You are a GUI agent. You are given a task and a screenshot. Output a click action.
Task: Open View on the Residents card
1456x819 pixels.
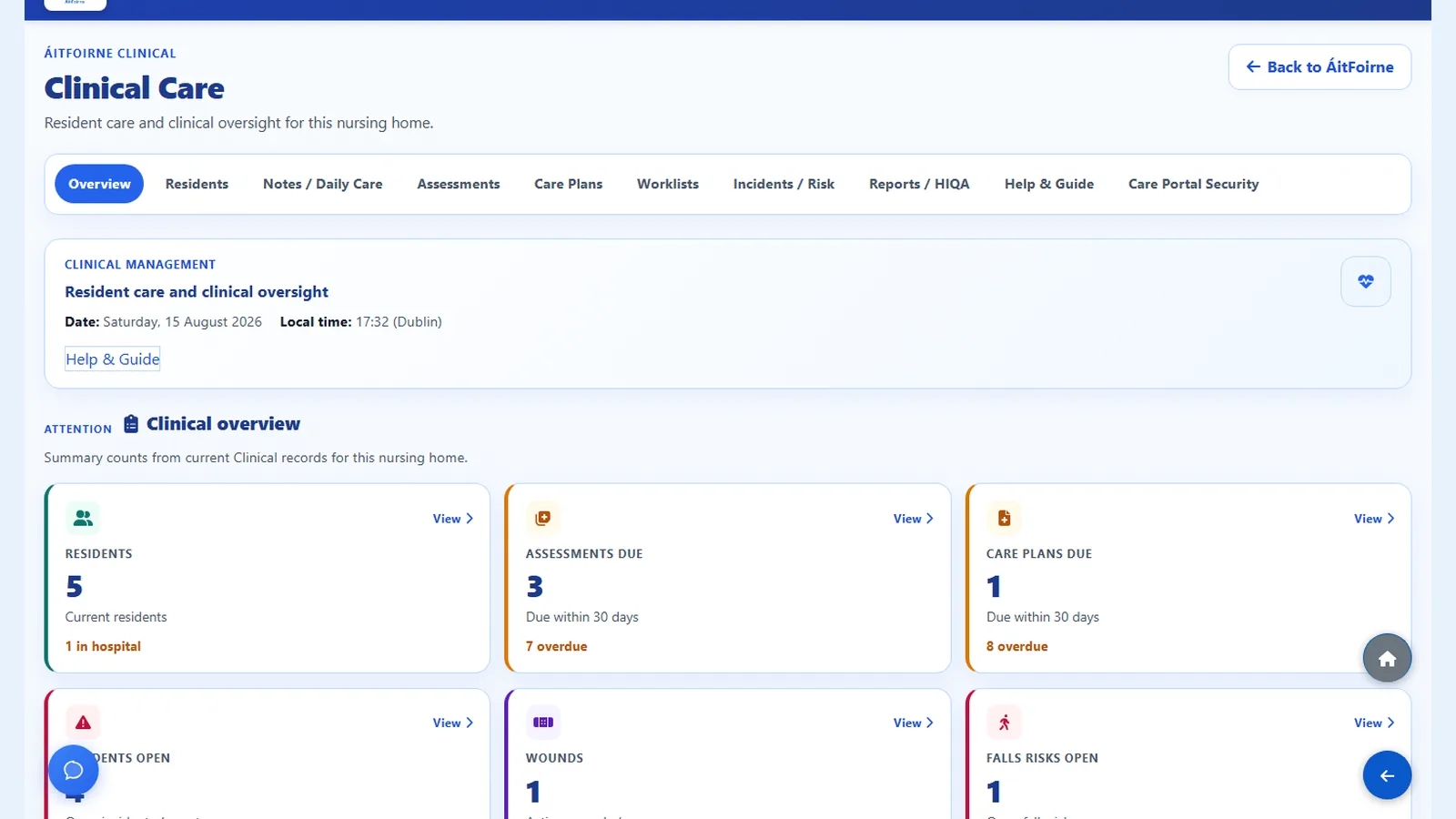pyautogui.click(x=453, y=519)
